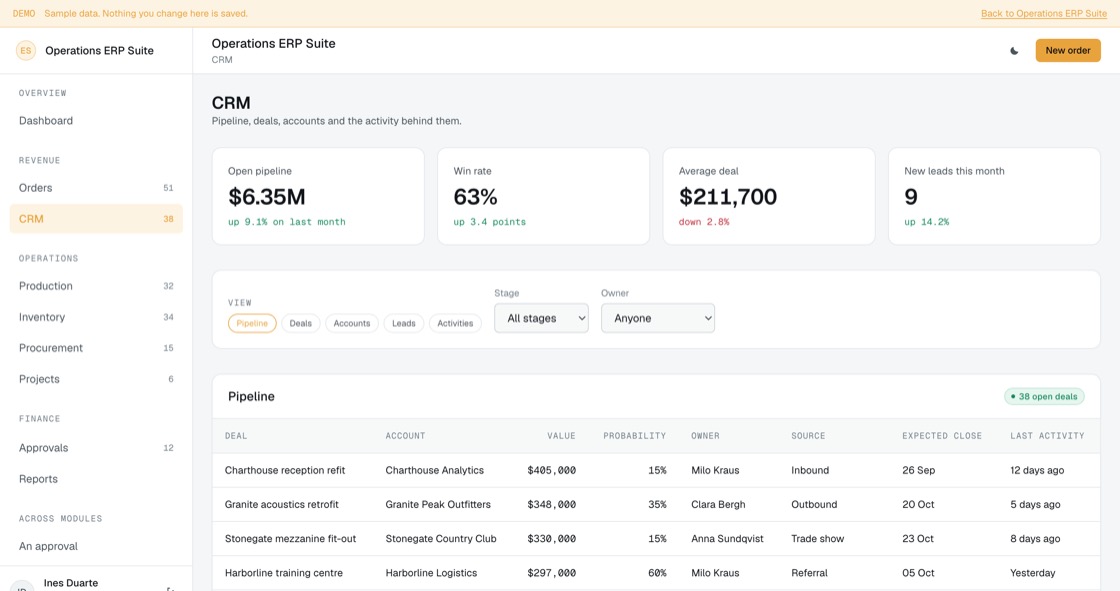Click the ES logo avatar in sidebar
The height and width of the screenshot is (591, 1120).
pos(26,51)
